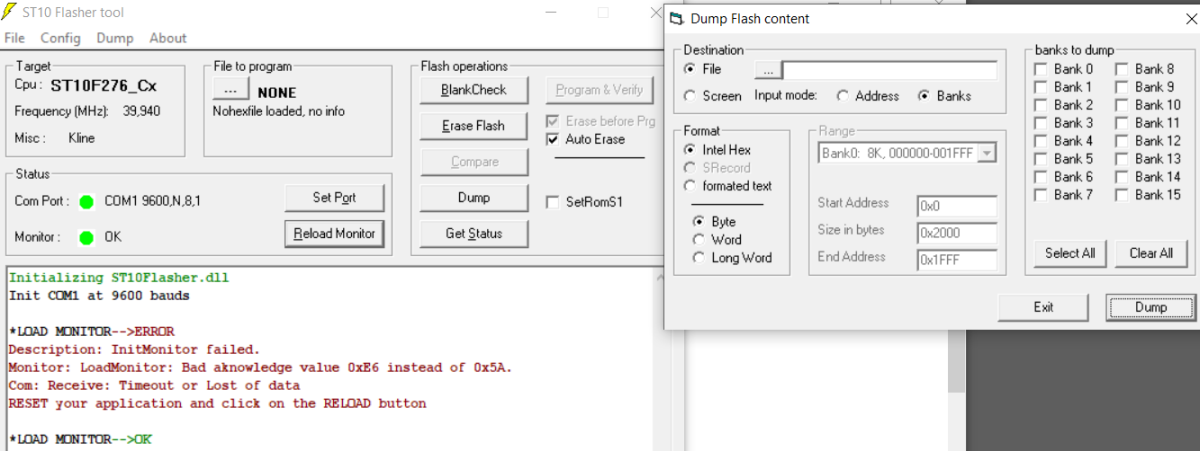Click COM1 9600,N,8,1 port text

pos(153,201)
